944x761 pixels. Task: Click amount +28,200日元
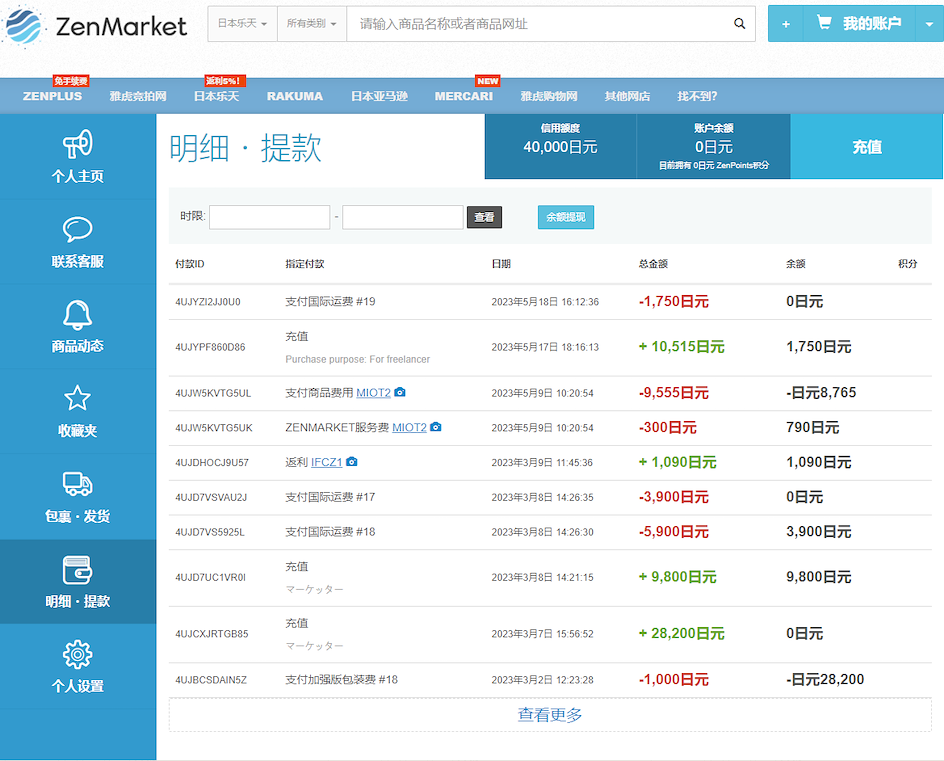click(x=681, y=633)
